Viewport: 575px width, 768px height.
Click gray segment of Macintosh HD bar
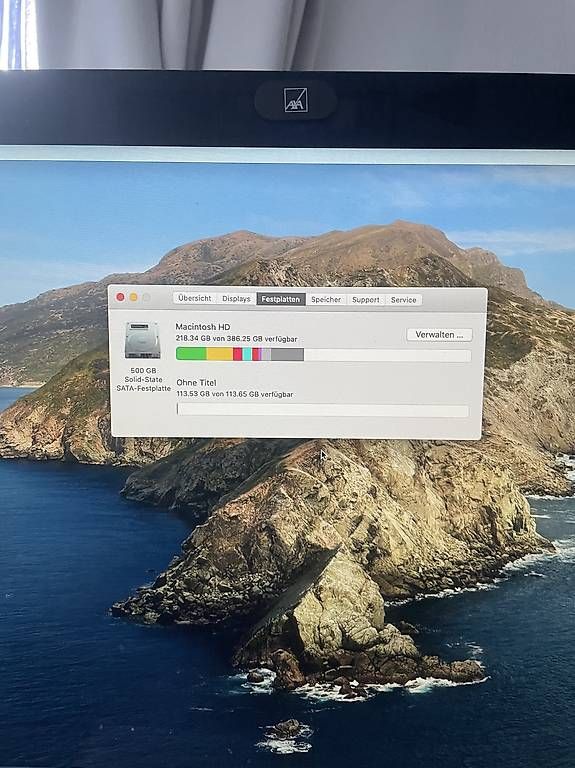287,354
